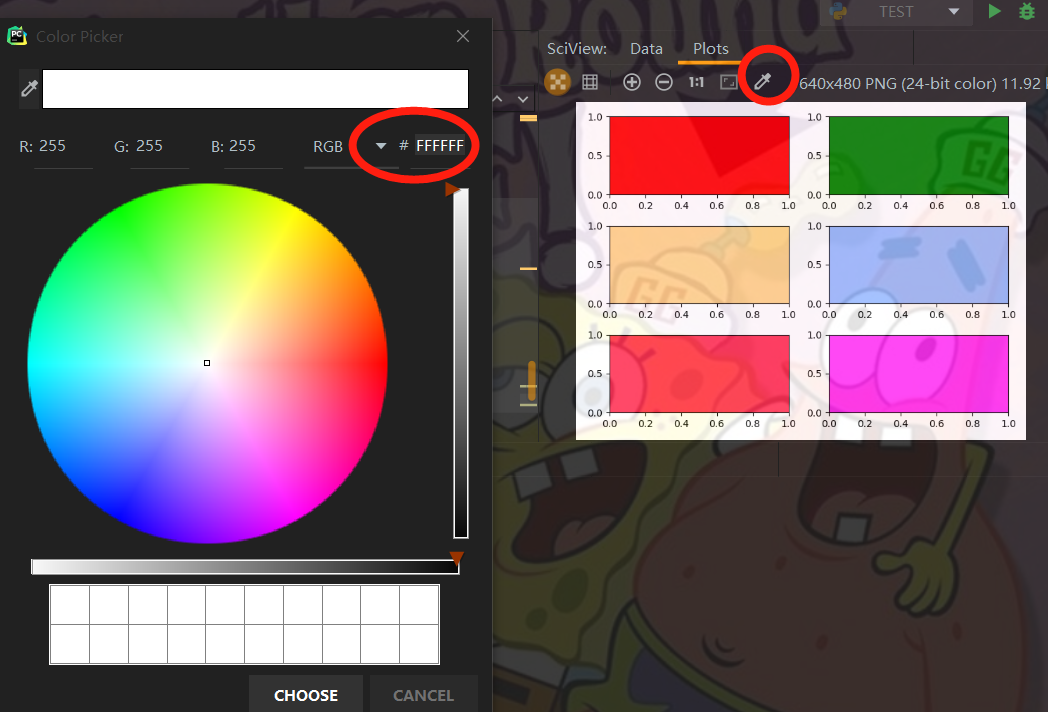Click the horizontal opacity slider below wheel
Viewport: 1048px width, 712px height.
click(245, 566)
